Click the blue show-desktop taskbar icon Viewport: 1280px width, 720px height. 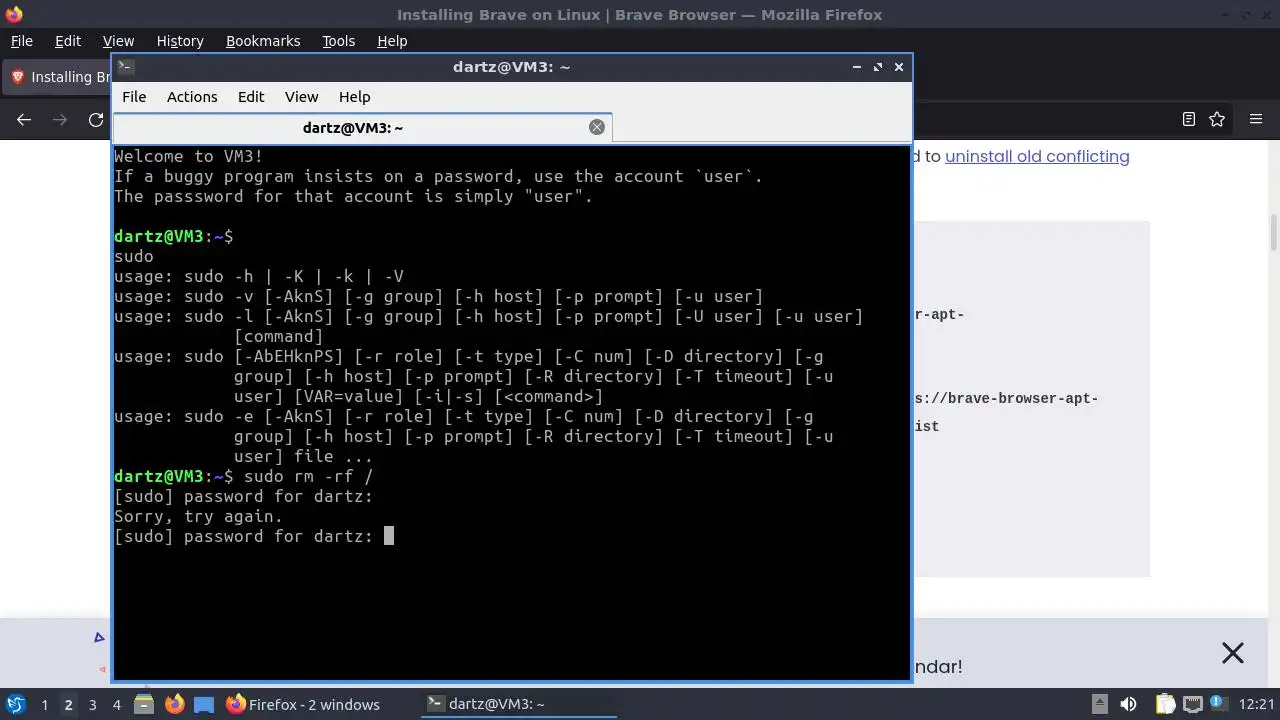click(x=204, y=704)
